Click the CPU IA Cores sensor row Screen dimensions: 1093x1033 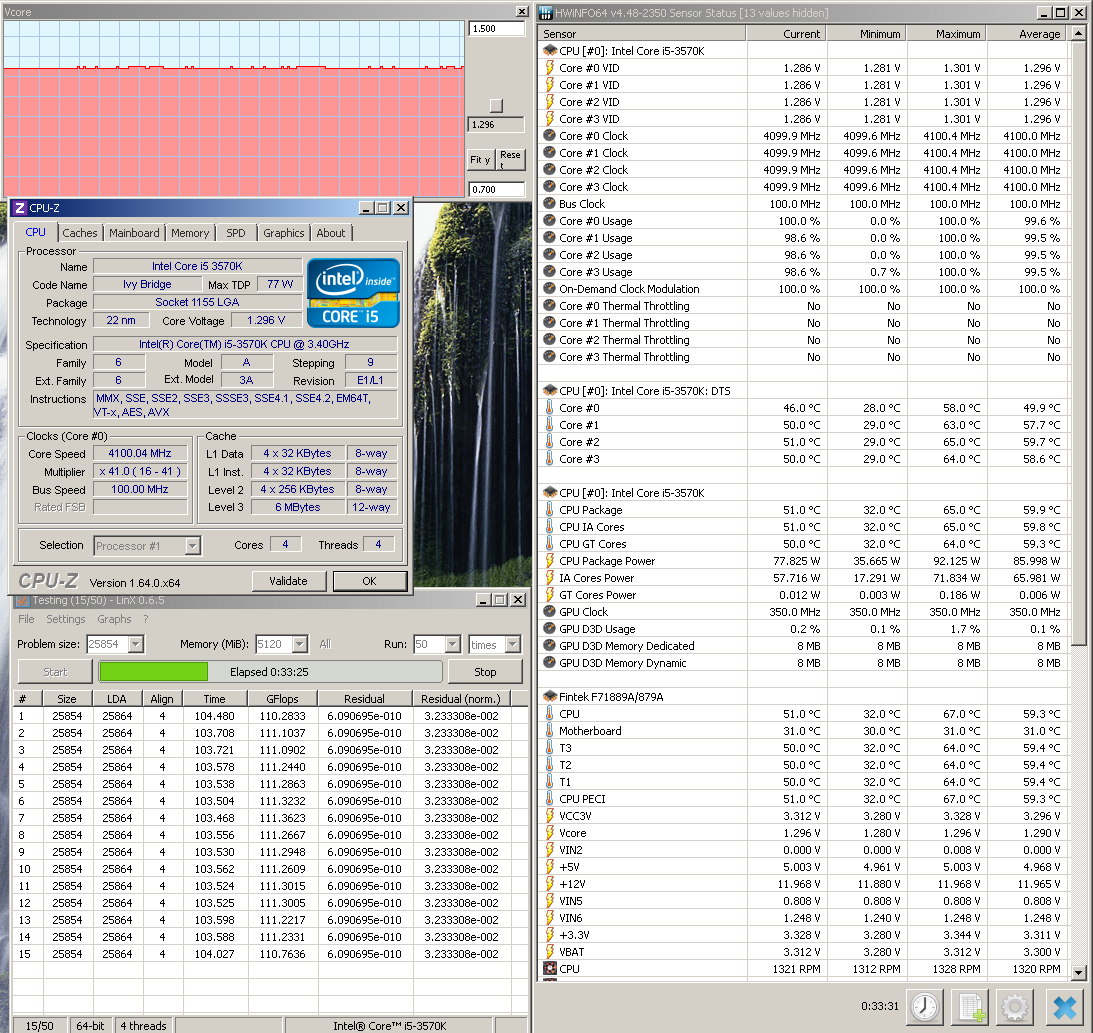click(804, 527)
